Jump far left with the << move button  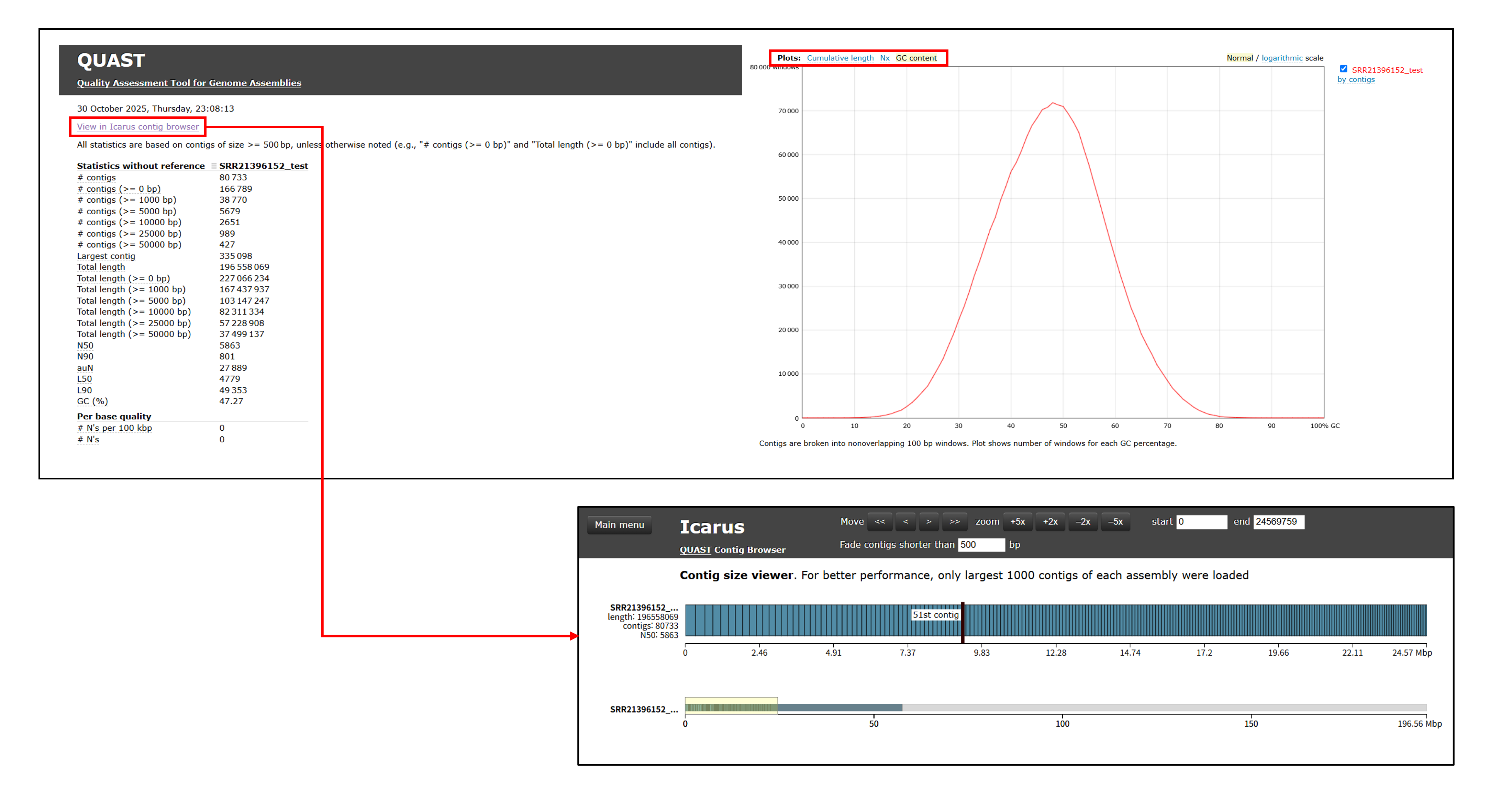[x=879, y=522]
